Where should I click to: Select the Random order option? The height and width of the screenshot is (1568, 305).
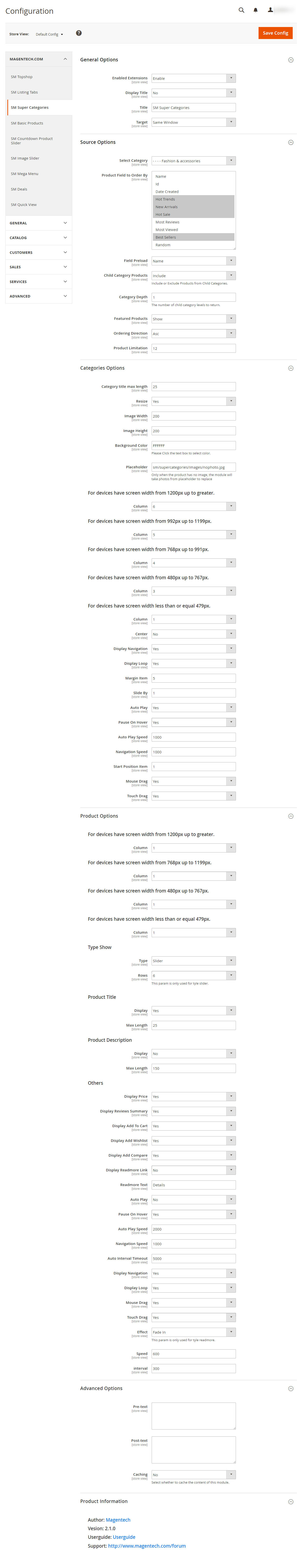(x=163, y=245)
